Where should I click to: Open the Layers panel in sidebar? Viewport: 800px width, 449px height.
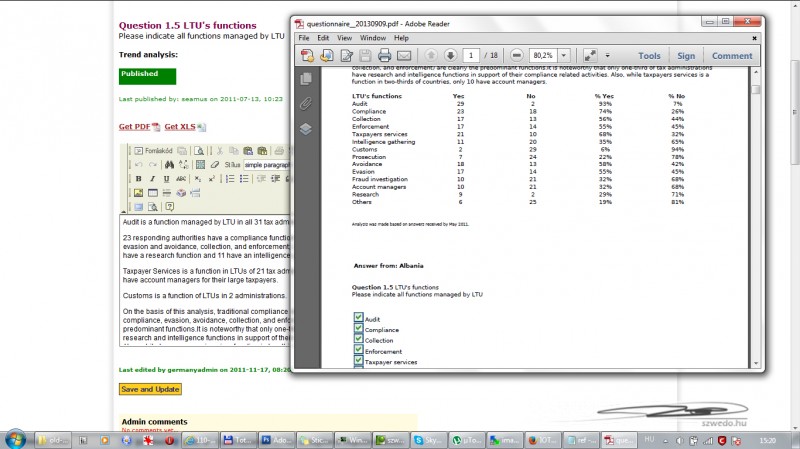306,128
